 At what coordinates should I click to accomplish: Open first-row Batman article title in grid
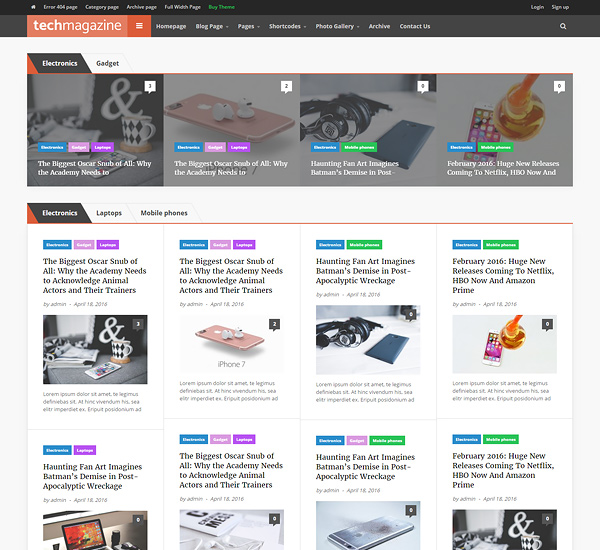click(365, 271)
